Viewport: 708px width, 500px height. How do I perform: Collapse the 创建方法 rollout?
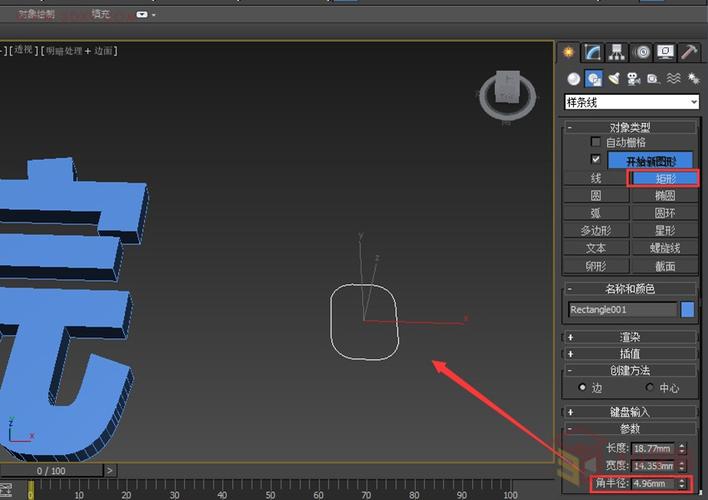(x=629, y=370)
